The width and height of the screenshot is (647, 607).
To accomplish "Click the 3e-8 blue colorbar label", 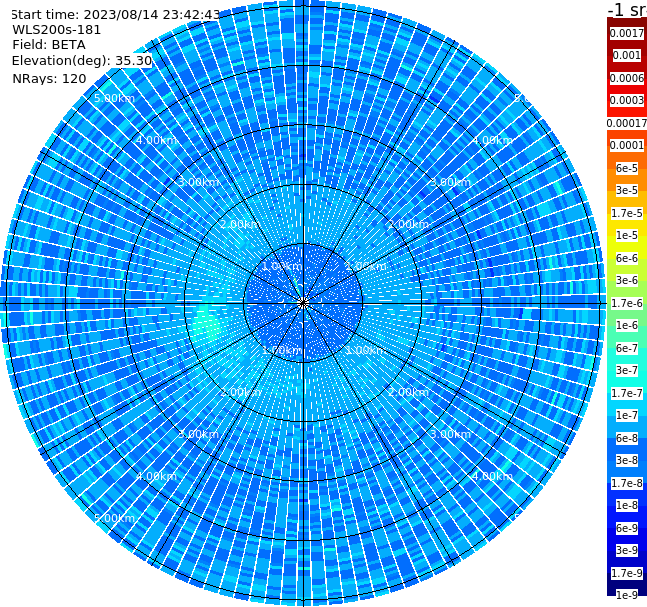I will point(627,460).
